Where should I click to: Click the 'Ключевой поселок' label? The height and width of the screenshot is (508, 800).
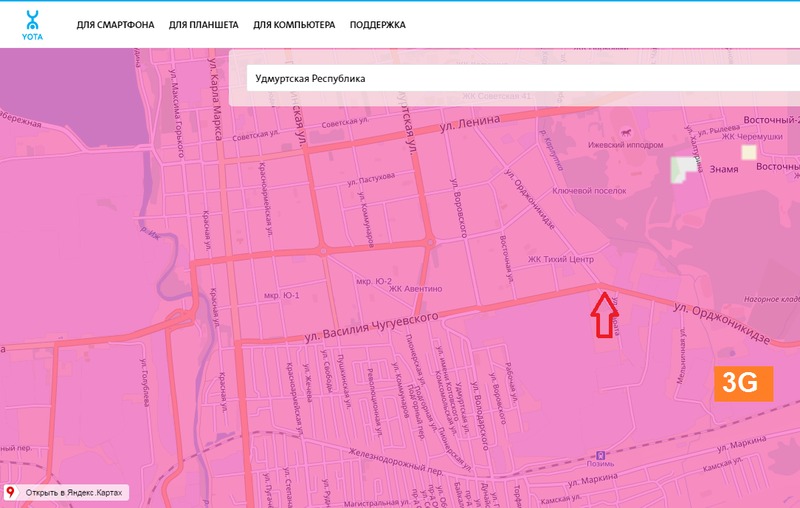click(589, 191)
